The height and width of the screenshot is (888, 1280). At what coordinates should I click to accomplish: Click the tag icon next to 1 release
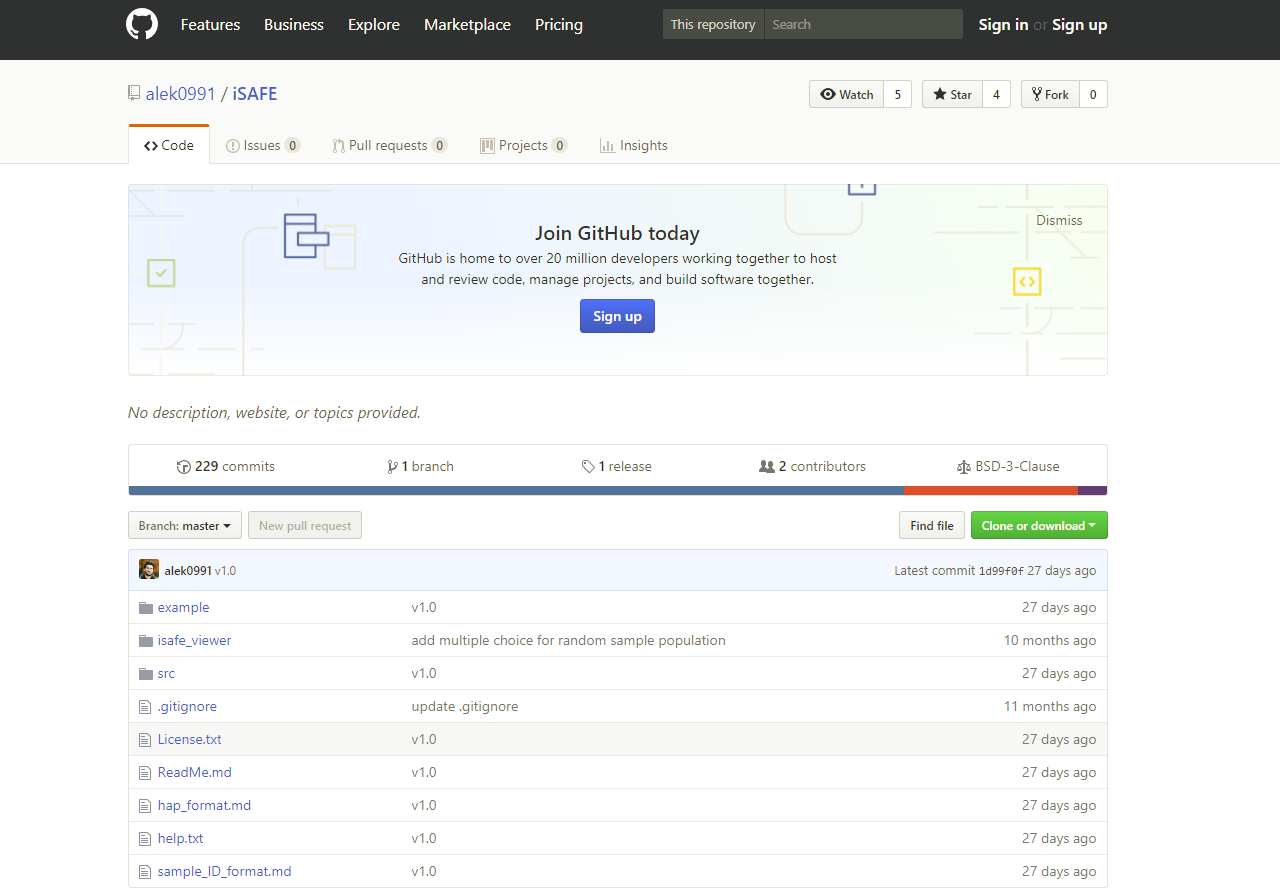point(588,467)
